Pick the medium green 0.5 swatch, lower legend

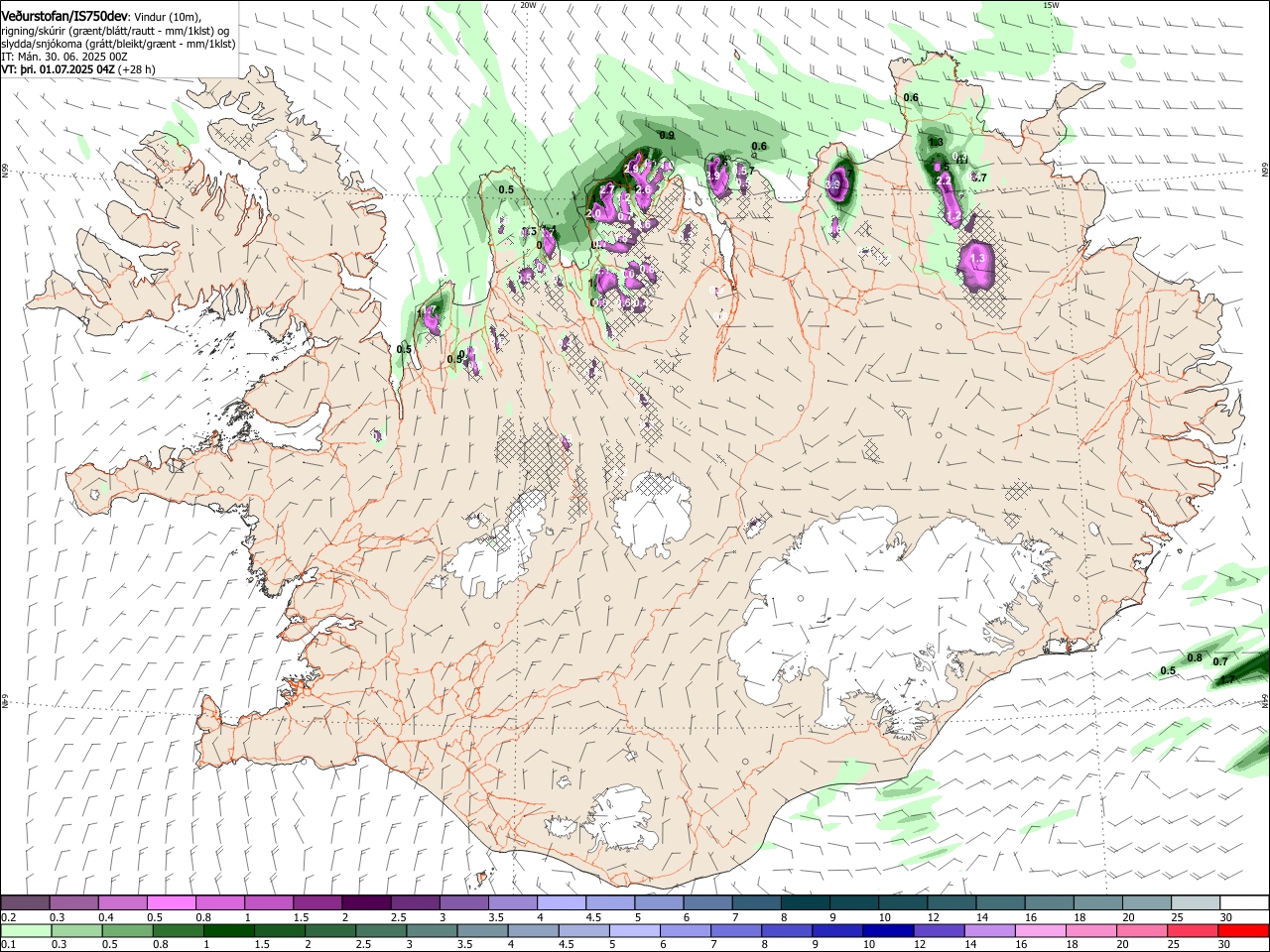click(x=127, y=931)
